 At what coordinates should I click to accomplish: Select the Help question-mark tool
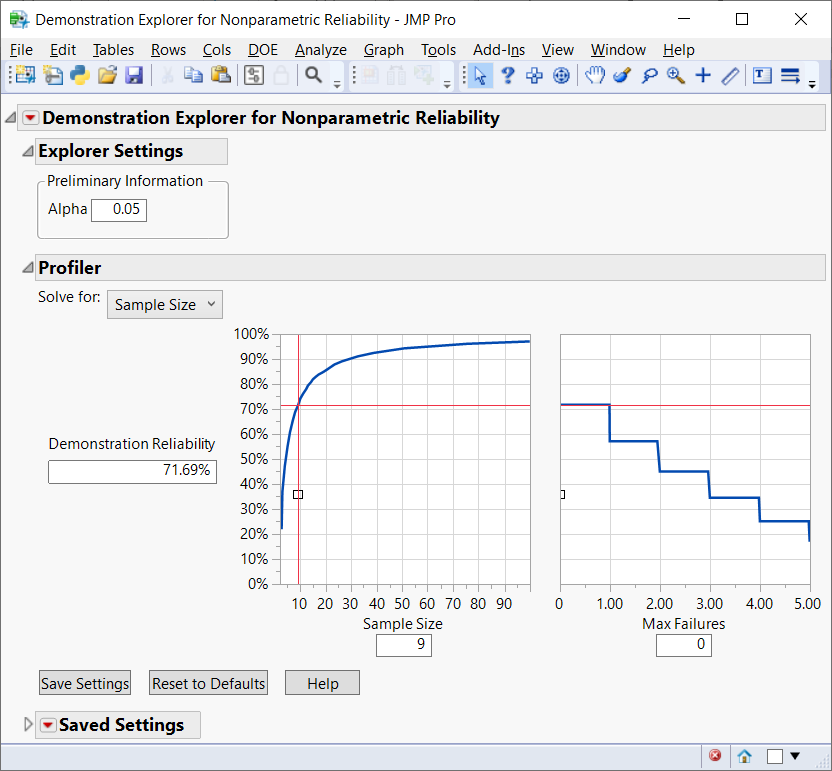(x=508, y=75)
